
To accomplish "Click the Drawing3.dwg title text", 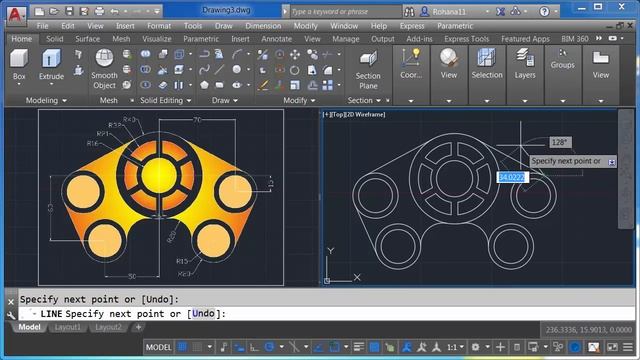I will 226,10.
